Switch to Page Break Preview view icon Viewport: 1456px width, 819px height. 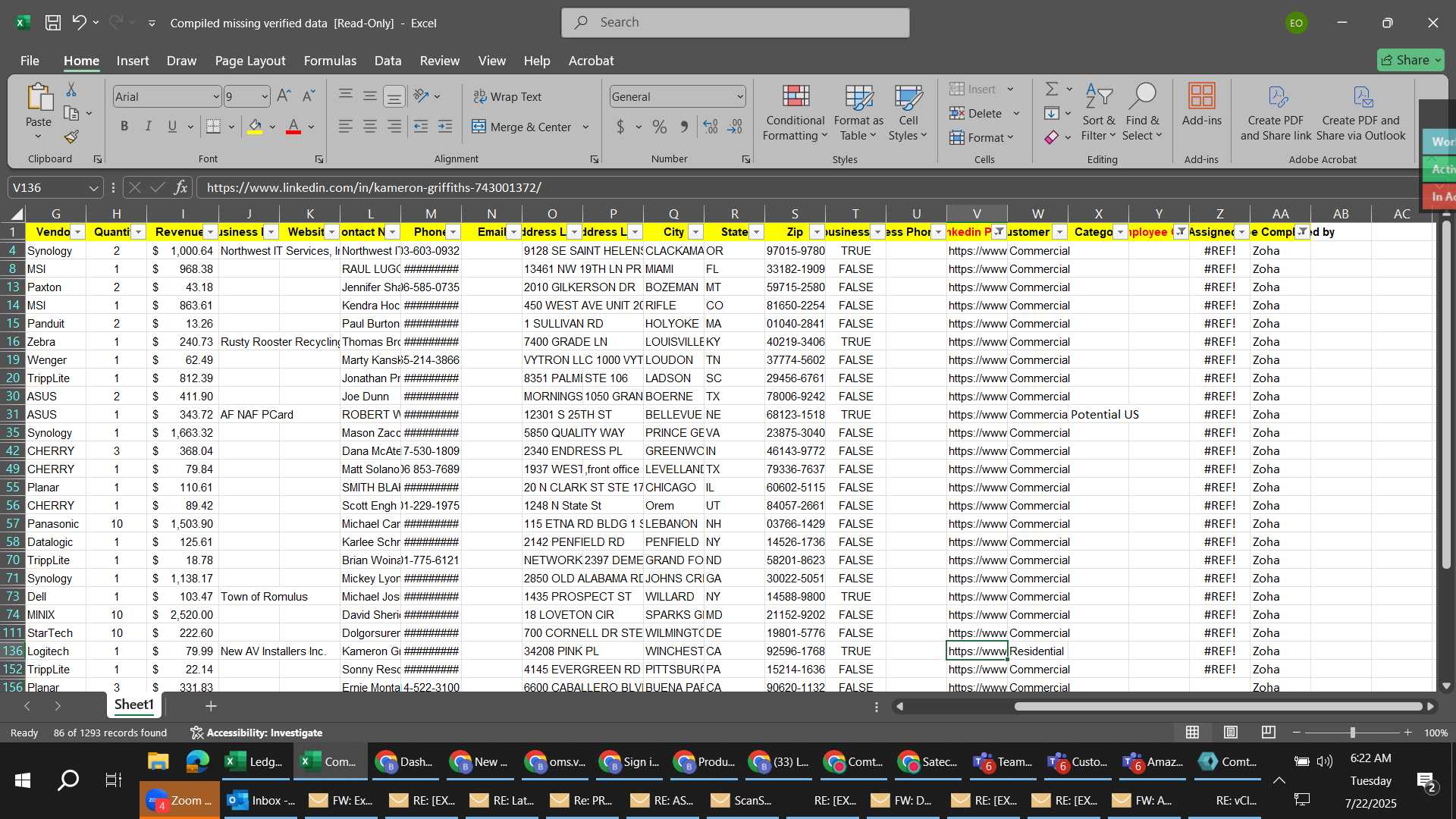point(1269,733)
